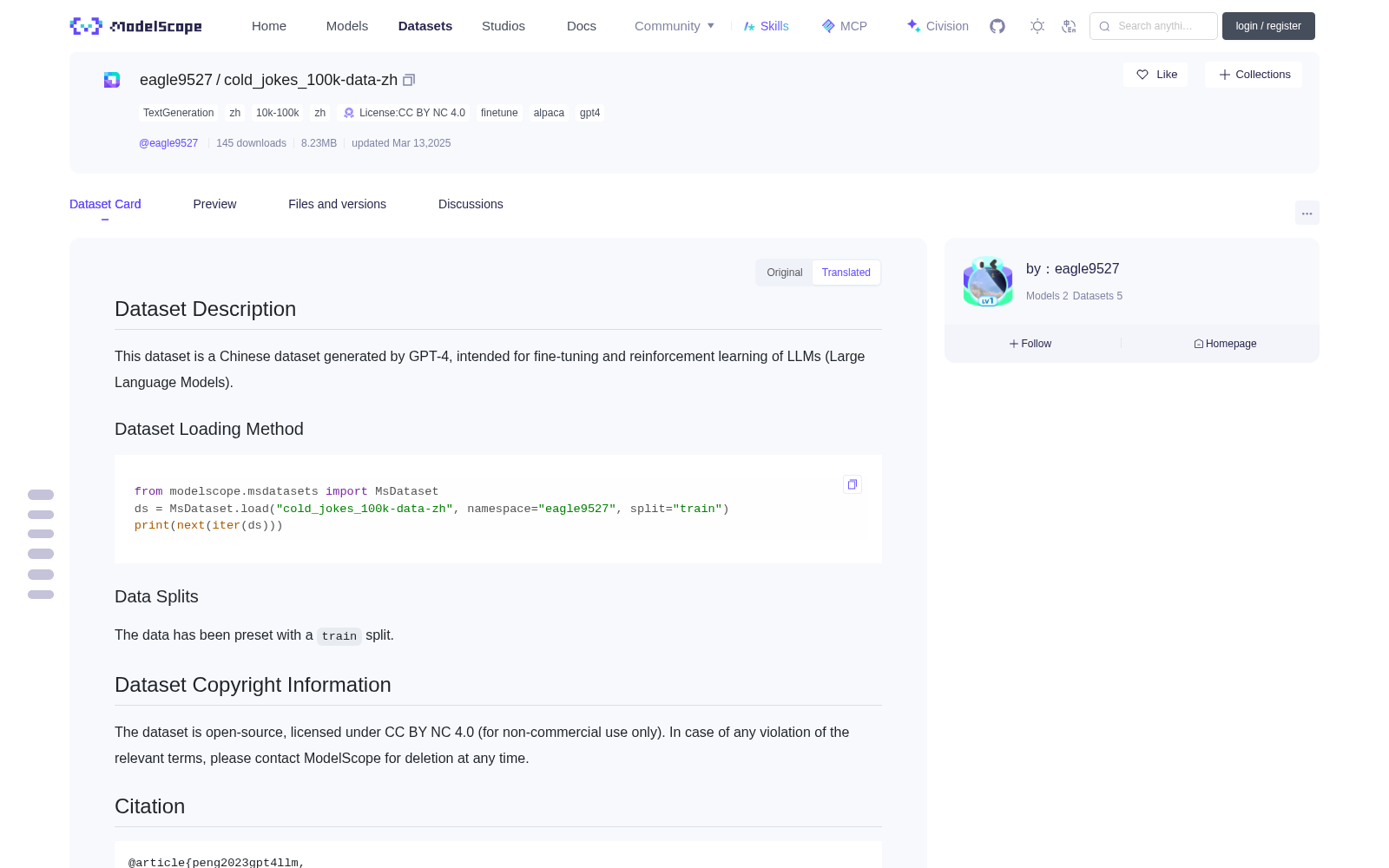The width and height of the screenshot is (1389, 868).
Task: Select the alpaca tag
Action: click(549, 113)
